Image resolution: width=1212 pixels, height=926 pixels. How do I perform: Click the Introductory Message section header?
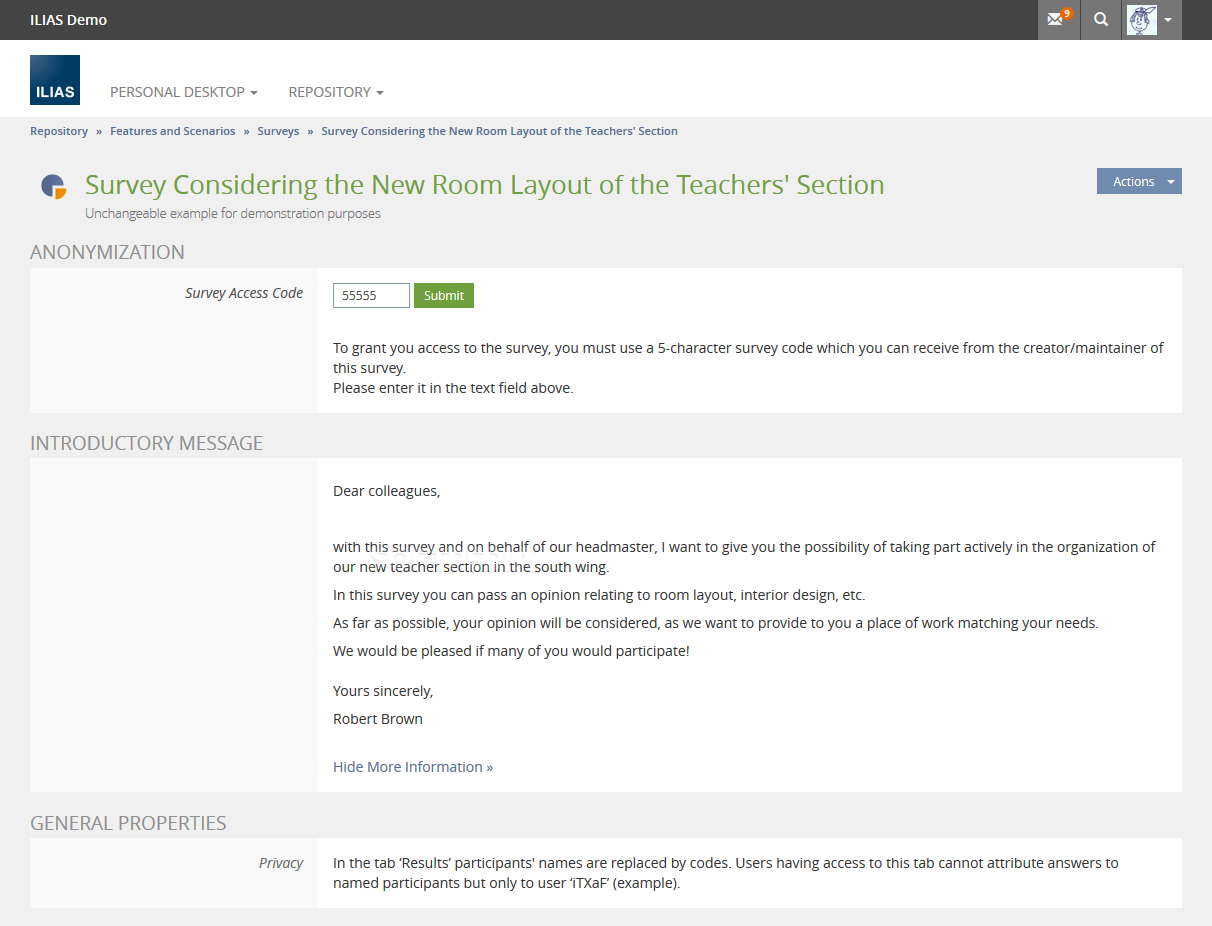click(x=146, y=443)
